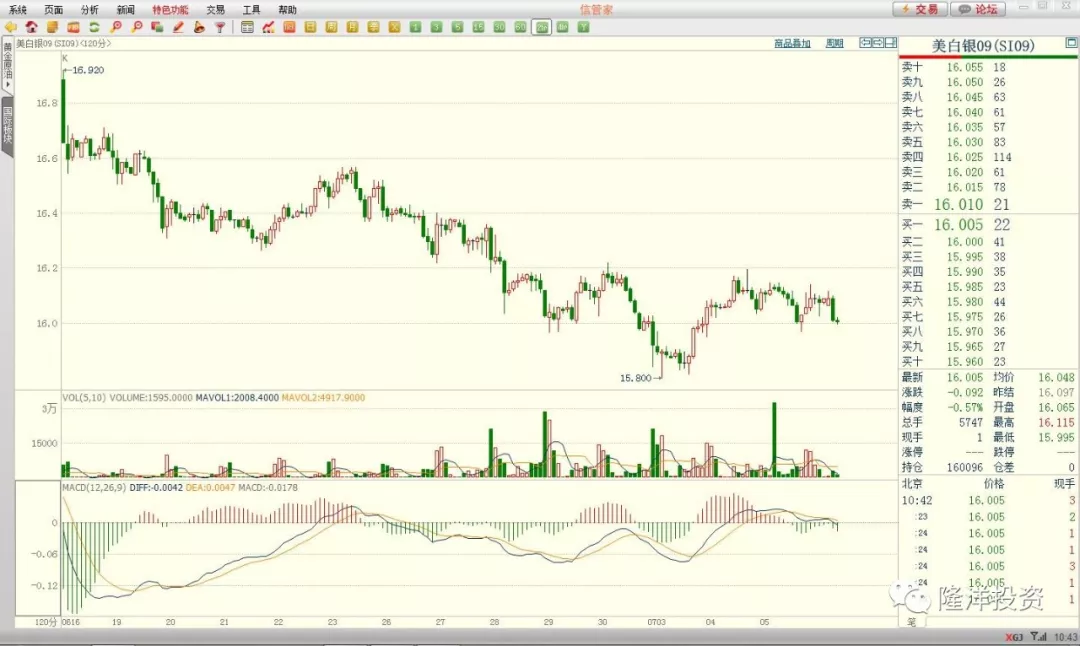This screenshot has height=646, width=1080.
Task: Click the 周期 link above chart
Action: [834, 43]
